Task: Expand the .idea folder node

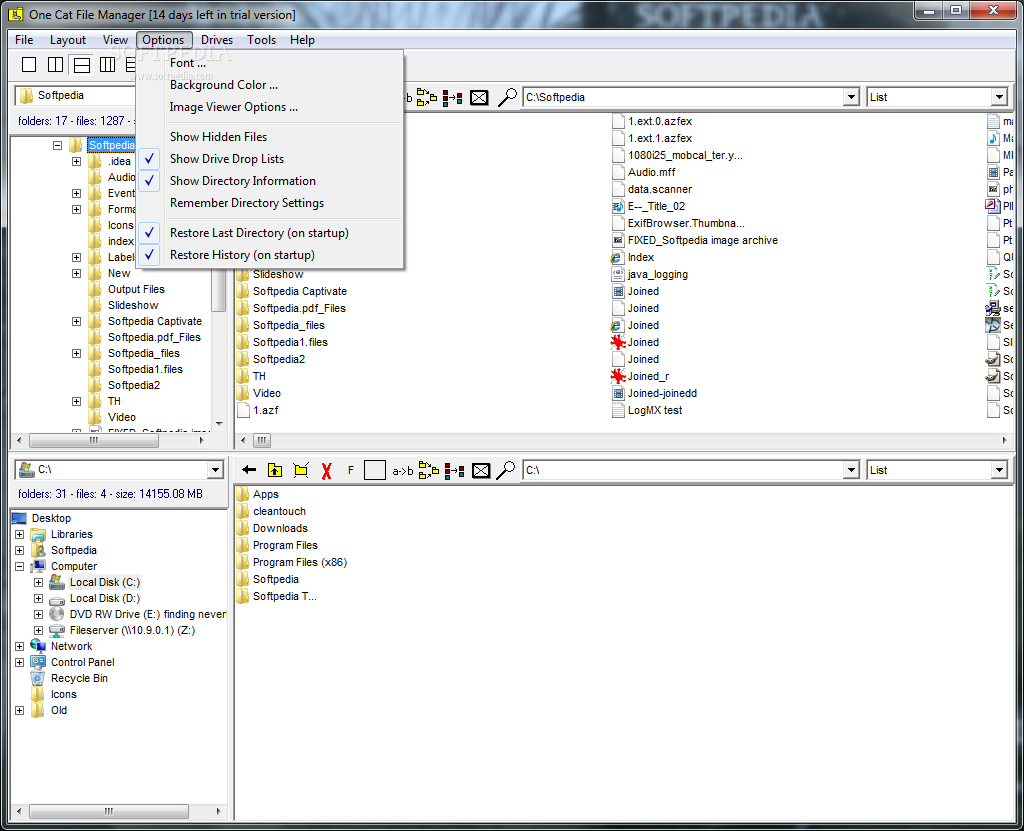Action: (x=76, y=161)
